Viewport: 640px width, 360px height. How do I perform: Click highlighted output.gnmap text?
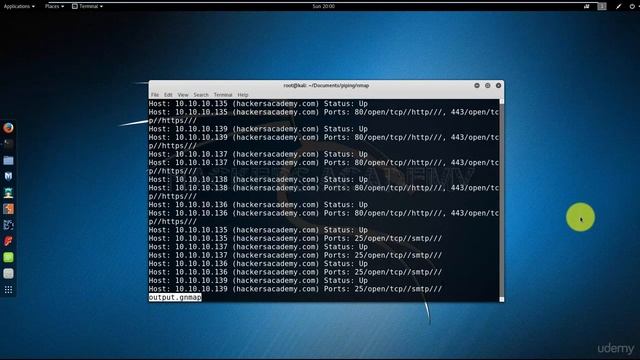click(175, 298)
